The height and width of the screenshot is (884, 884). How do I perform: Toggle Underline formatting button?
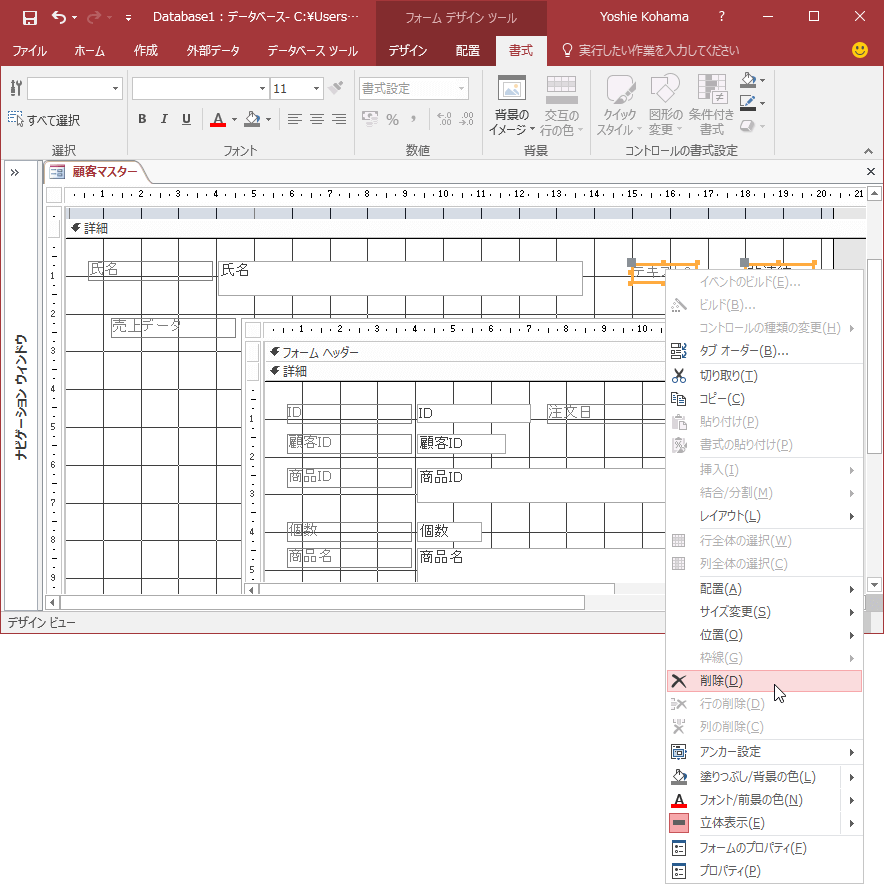(x=186, y=119)
